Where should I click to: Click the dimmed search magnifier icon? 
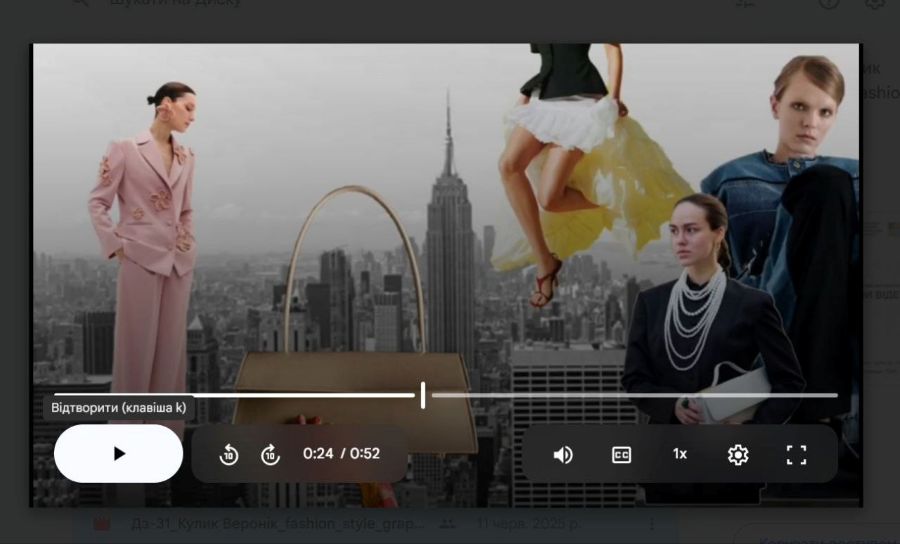(x=80, y=2)
